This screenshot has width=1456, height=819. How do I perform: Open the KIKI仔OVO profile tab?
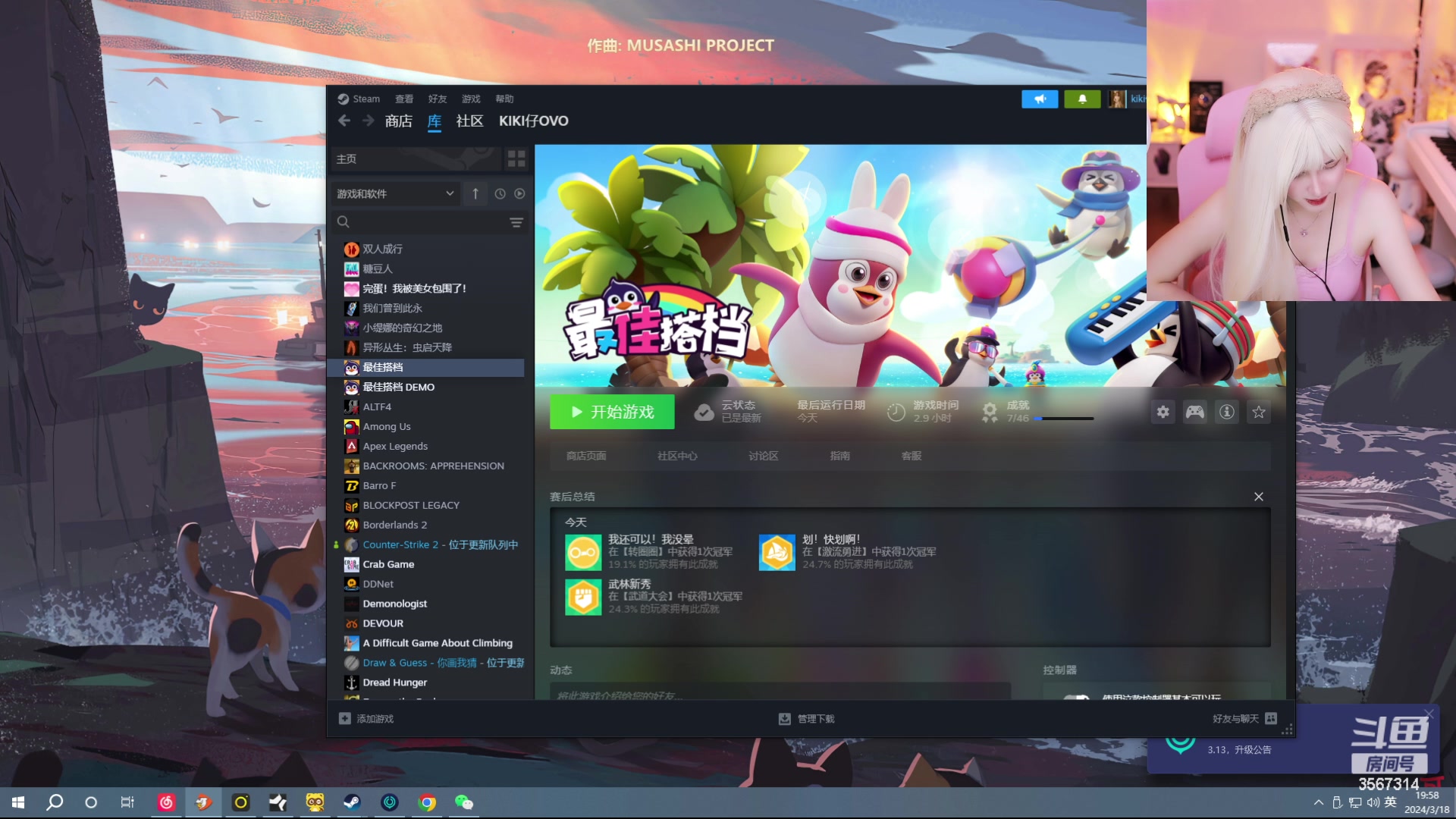pos(533,121)
